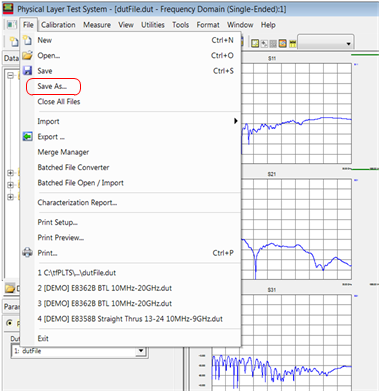Screen dimensions: 380x391
Task: Click Exit in the File menu
Action: (x=43, y=339)
